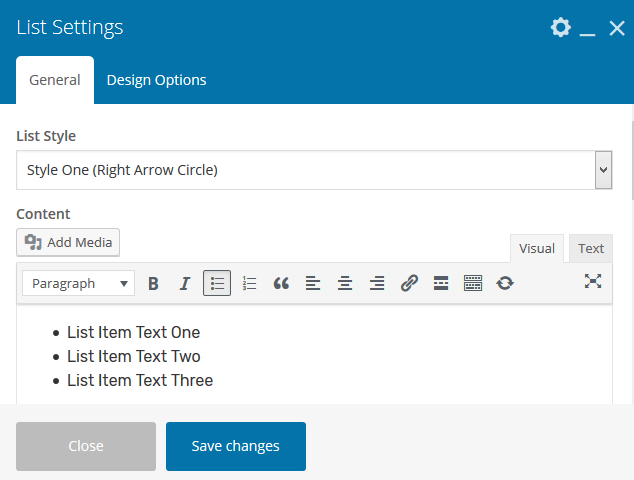Viewport: 634px width, 480px height.
Task: Center align the text
Action: pos(345,284)
